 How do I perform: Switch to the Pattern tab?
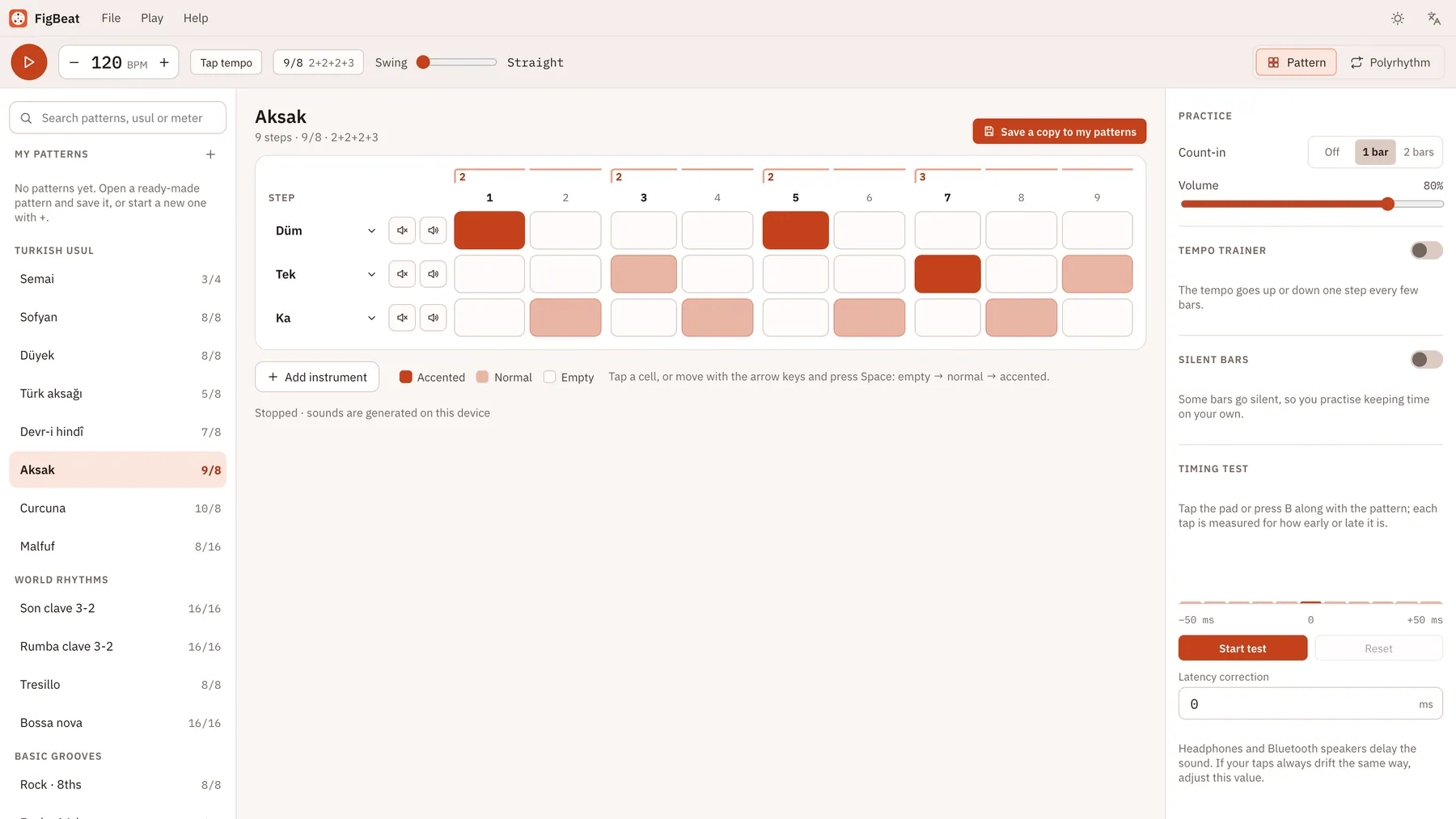tap(1297, 62)
